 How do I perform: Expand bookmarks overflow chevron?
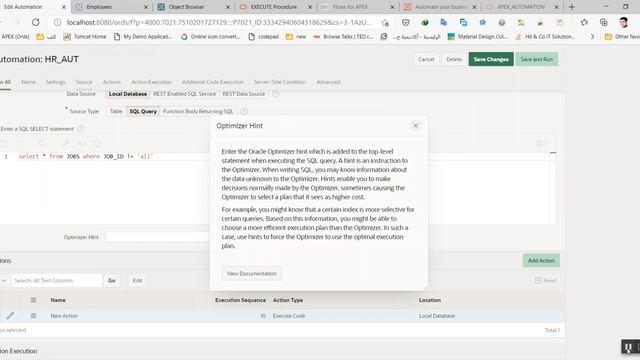(x=592, y=37)
